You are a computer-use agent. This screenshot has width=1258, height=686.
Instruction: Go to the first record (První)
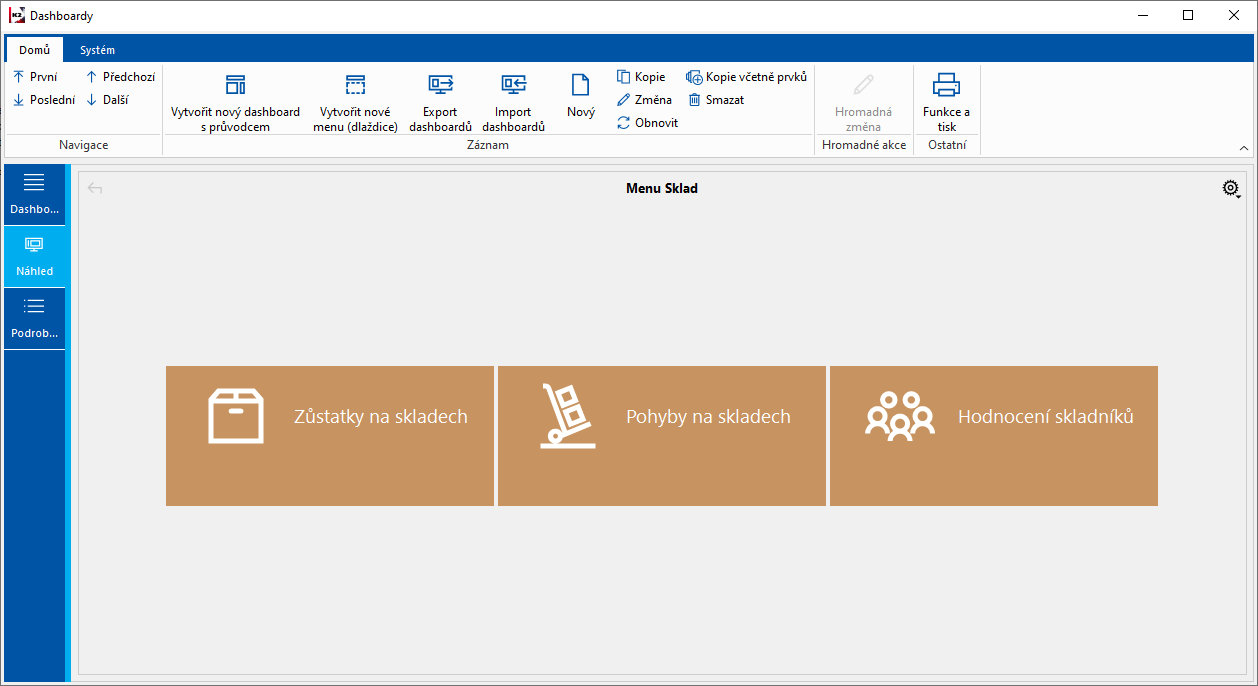pos(36,77)
